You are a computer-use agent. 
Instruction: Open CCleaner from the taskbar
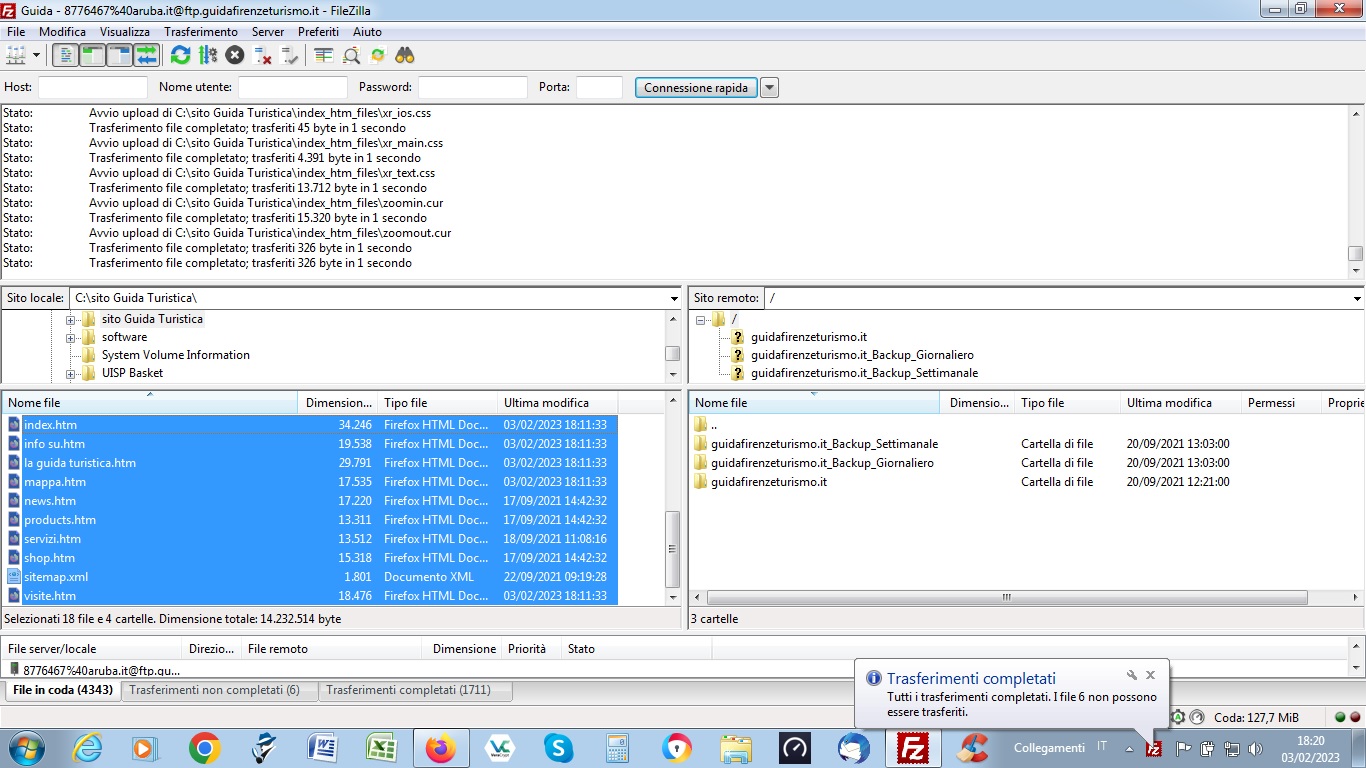tap(972, 748)
